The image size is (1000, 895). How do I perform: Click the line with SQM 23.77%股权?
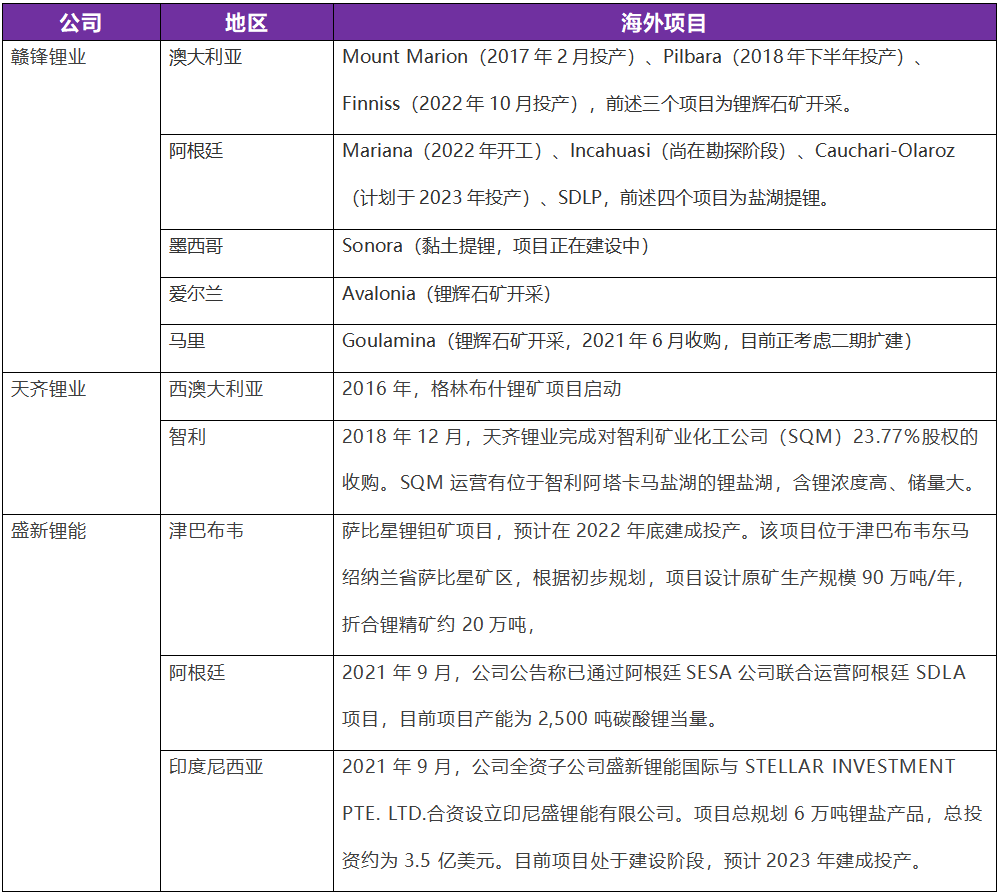pyautogui.click(x=660, y=436)
